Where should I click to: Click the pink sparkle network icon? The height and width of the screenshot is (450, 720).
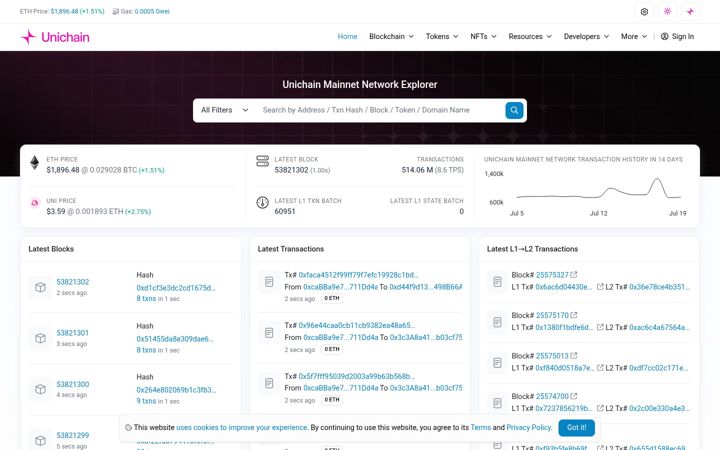pos(690,12)
